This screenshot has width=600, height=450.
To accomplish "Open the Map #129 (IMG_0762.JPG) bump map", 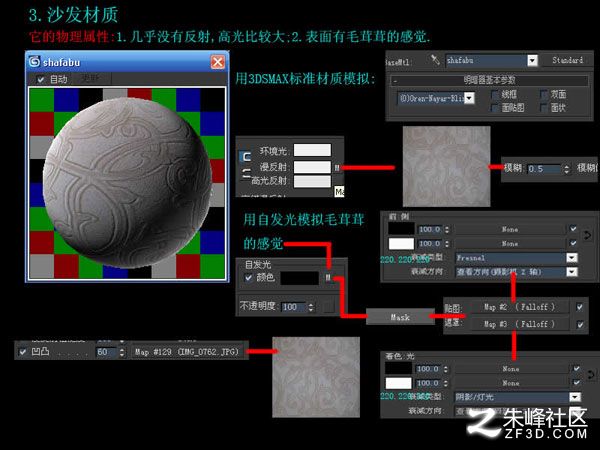I will pos(187,352).
